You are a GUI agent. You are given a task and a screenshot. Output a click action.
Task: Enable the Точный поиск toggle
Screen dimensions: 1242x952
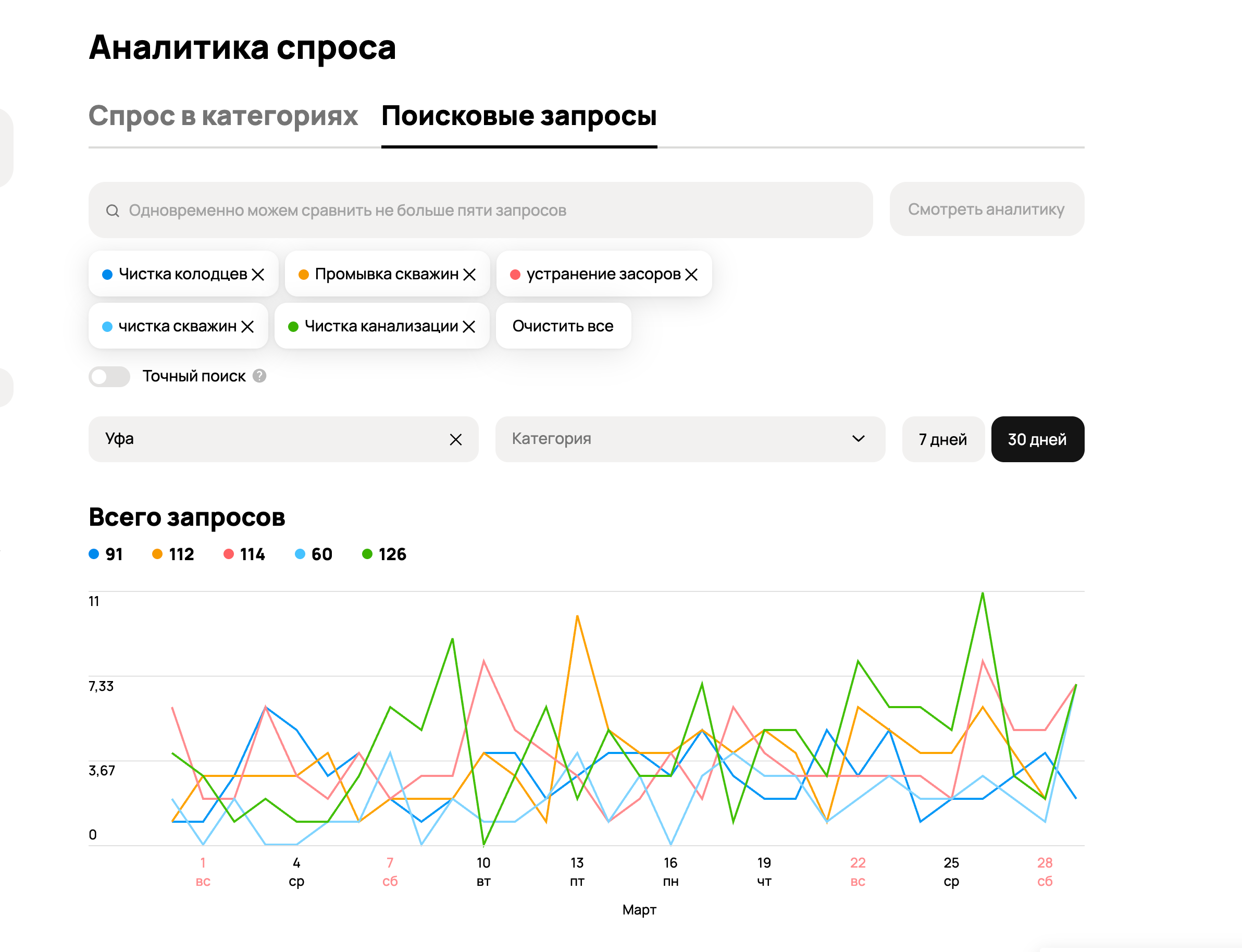tap(109, 377)
